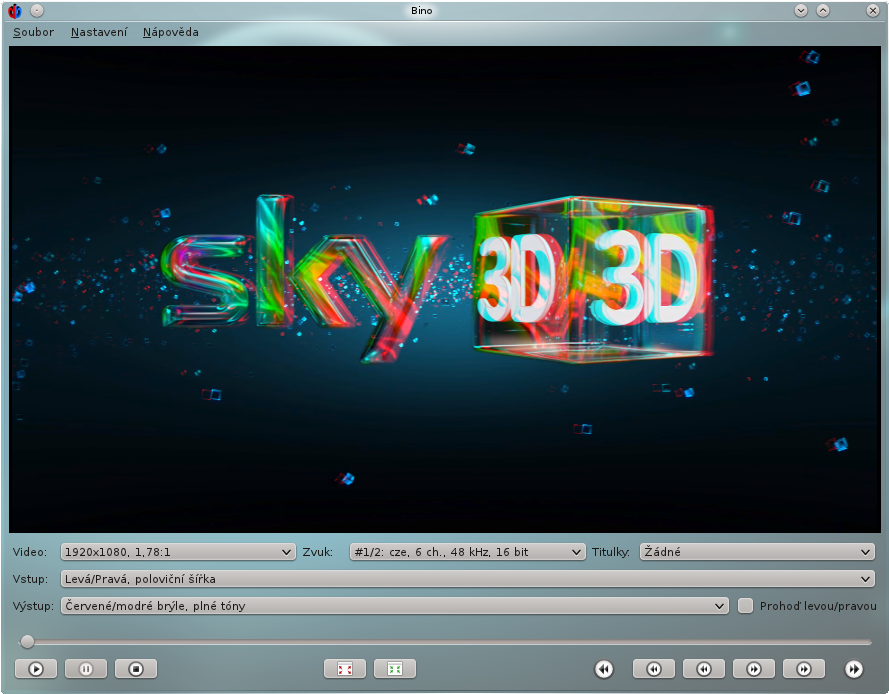Open the Nastavení menu
This screenshot has height=694, width=889.
click(x=99, y=32)
